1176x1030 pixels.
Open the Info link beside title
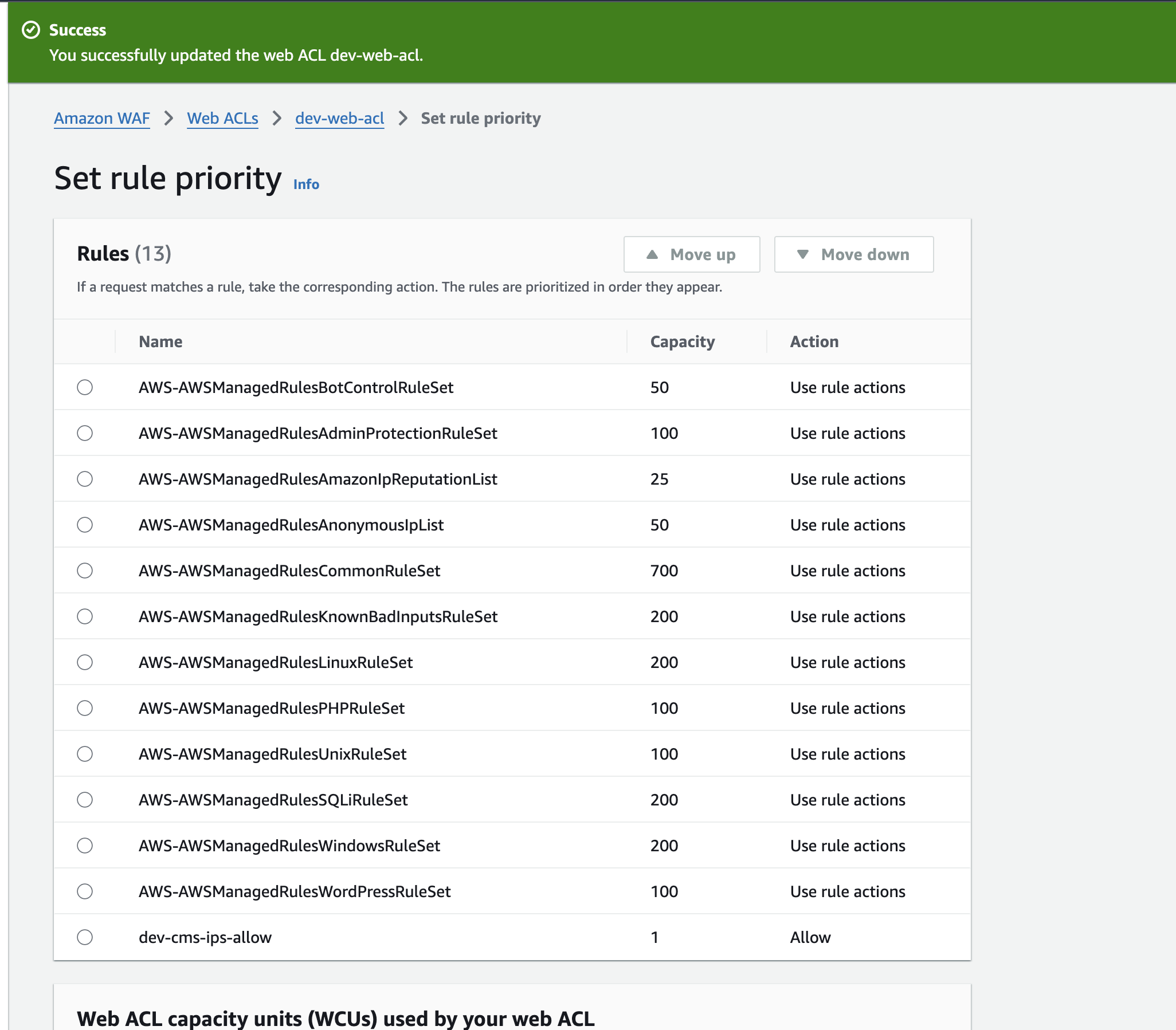click(306, 184)
